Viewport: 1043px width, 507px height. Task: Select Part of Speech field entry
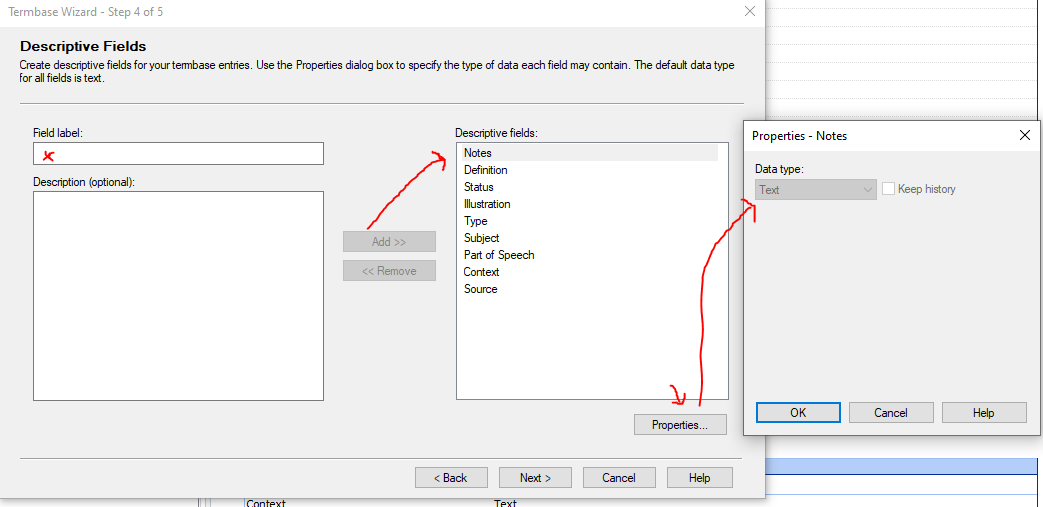pyautogui.click(x=499, y=255)
